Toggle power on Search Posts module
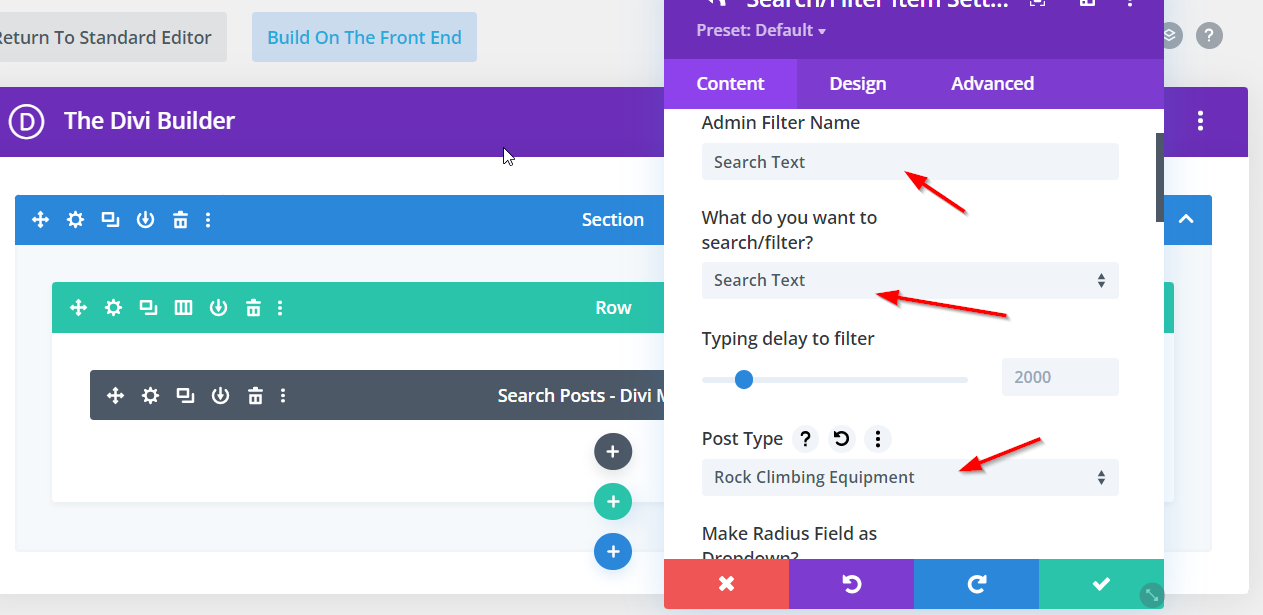Viewport: 1263px width, 615px height. (x=220, y=396)
